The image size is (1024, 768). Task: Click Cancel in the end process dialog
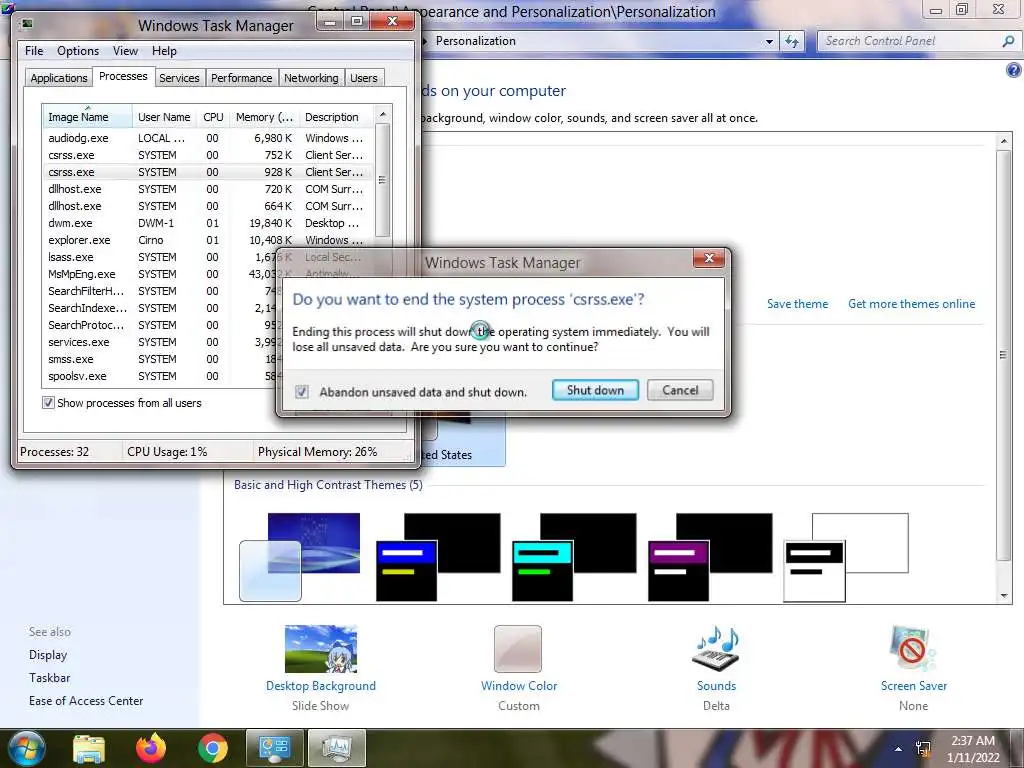pyautogui.click(x=680, y=390)
